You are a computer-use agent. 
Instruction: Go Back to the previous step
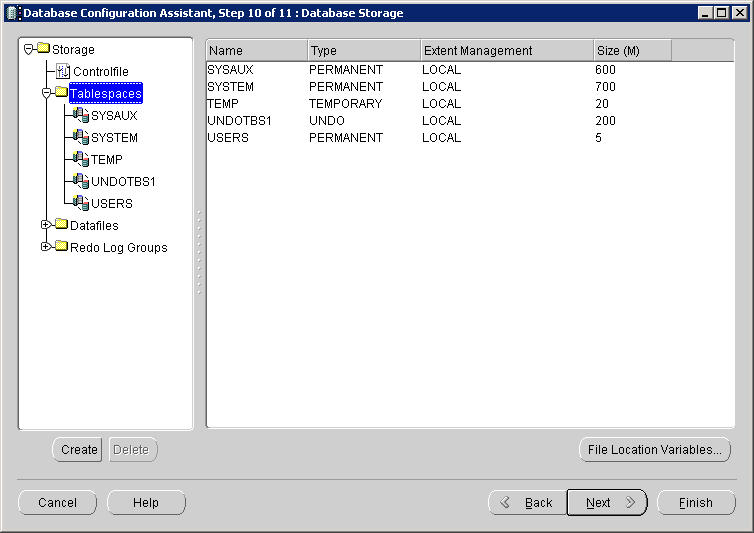(x=528, y=503)
